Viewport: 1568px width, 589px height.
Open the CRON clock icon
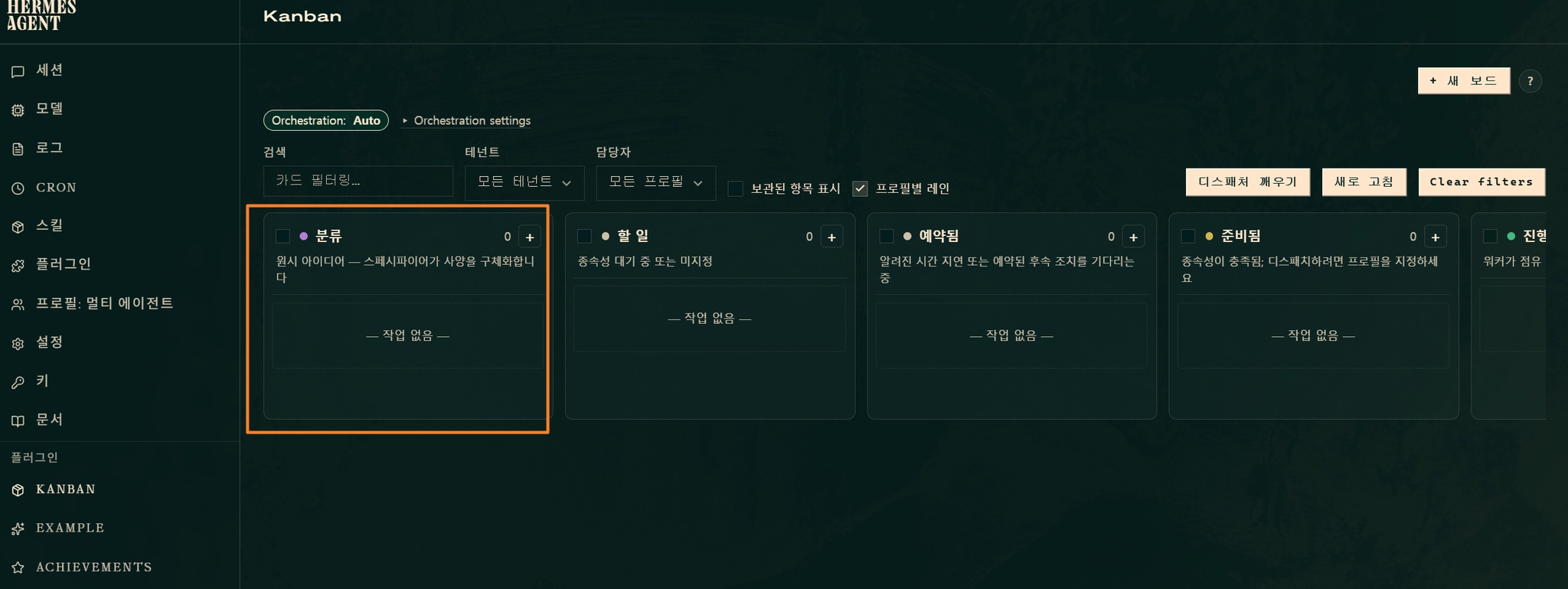point(18,188)
